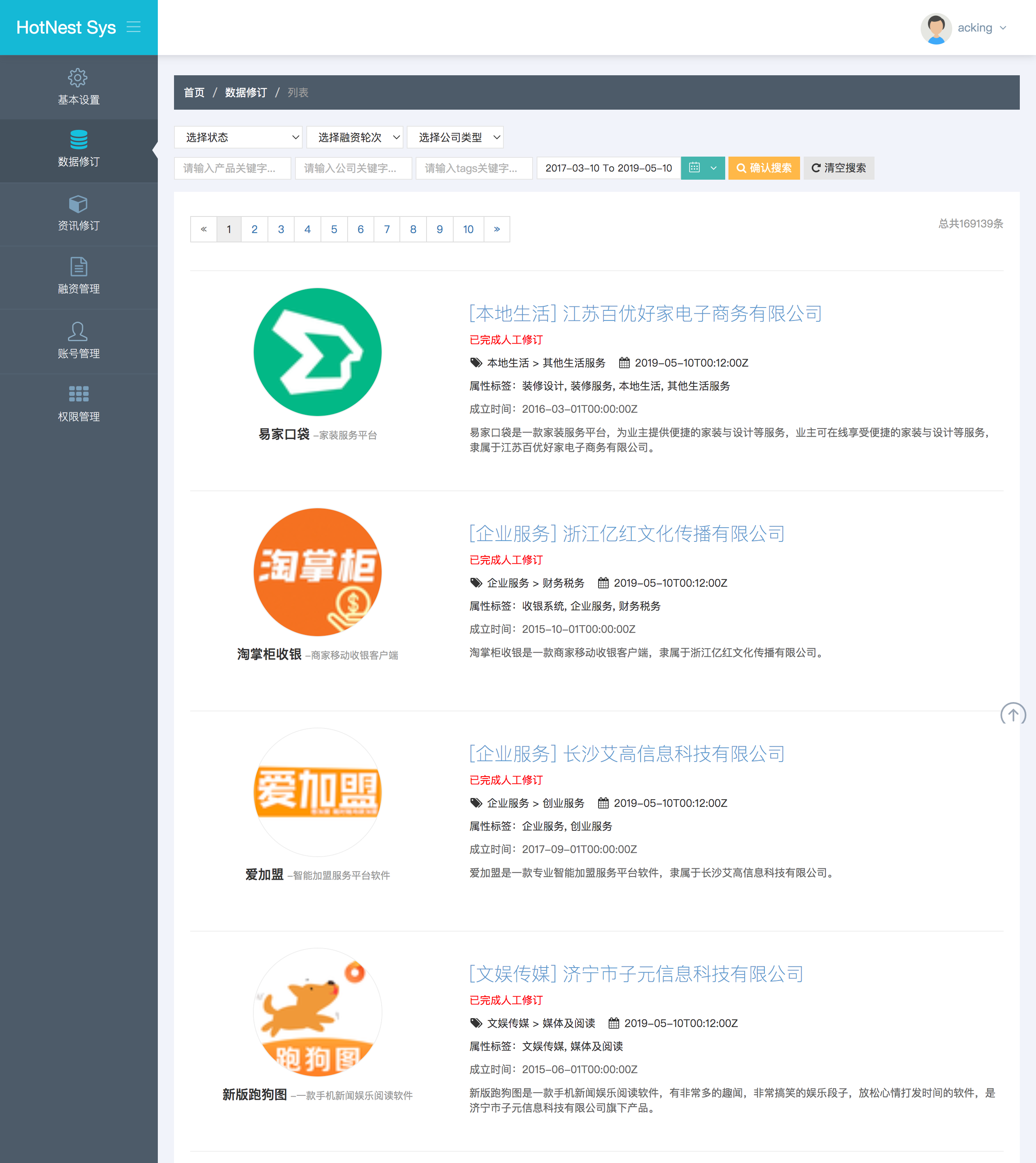The height and width of the screenshot is (1163, 1036).
Task: Expand the 选择公司类型 dropdown
Action: (455, 137)
